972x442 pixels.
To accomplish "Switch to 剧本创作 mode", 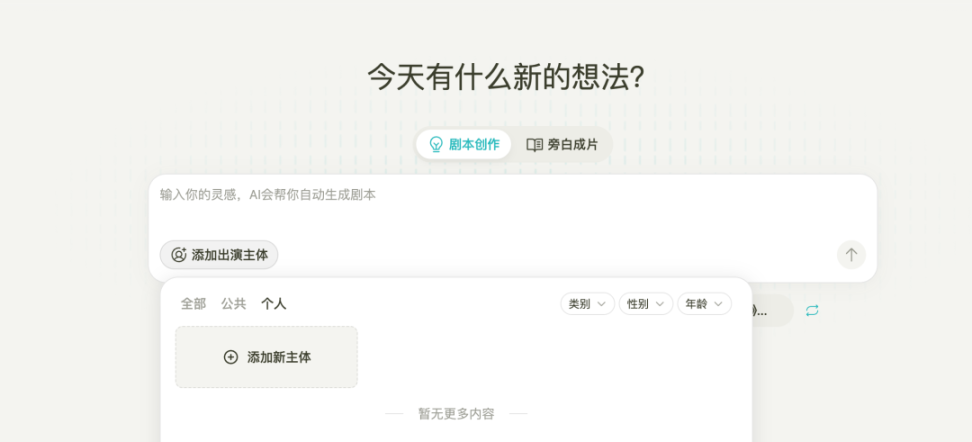I will (464, 144).
